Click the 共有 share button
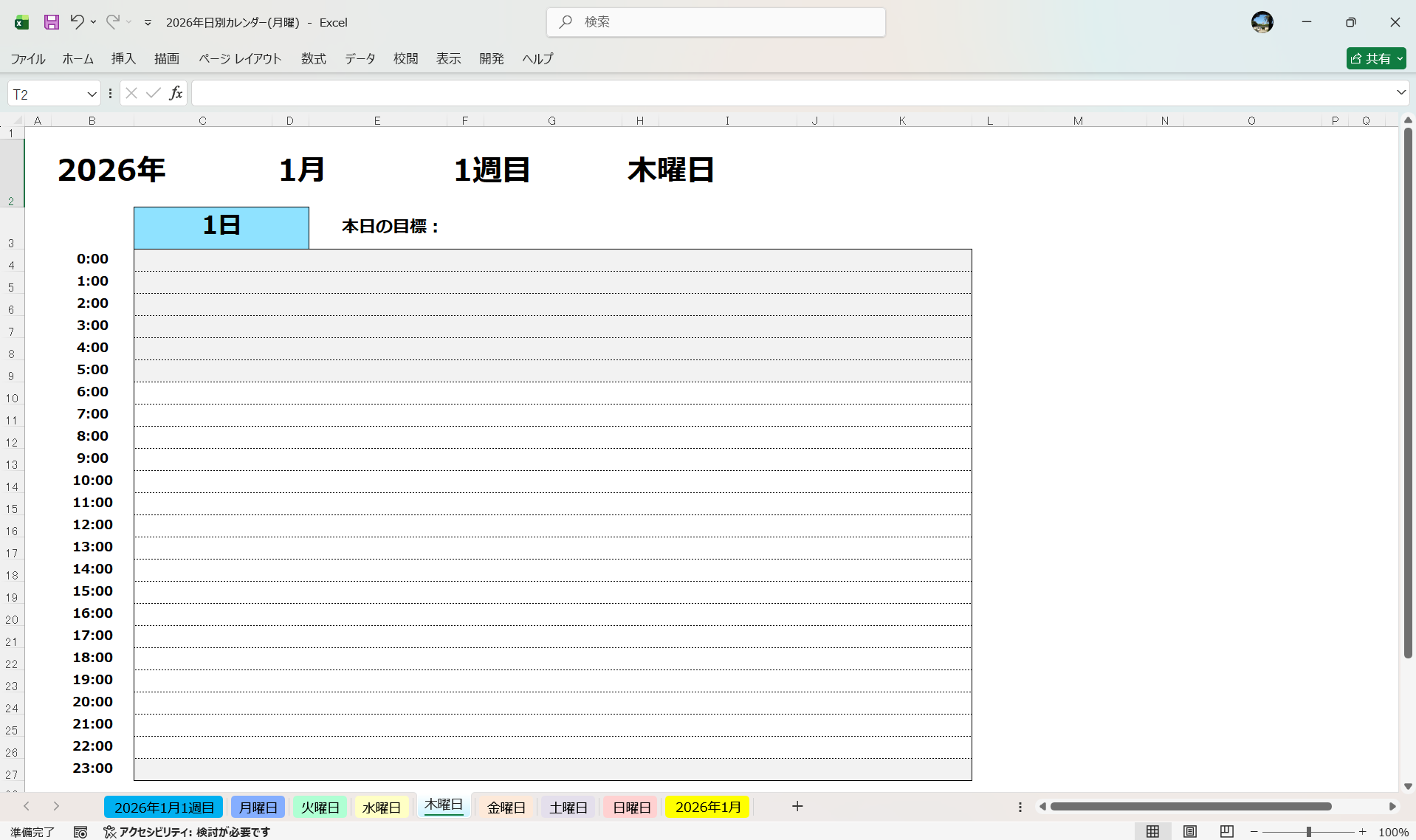Screen dimensions: 1416x840 (1375, 58)
